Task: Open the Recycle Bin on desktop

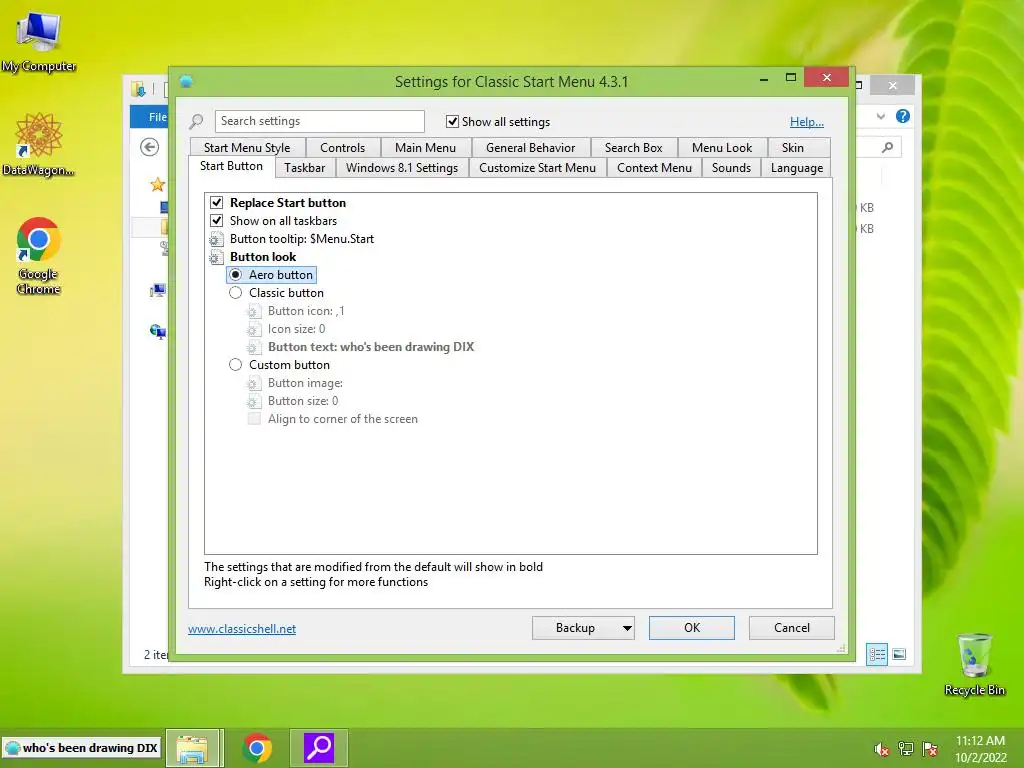Action: click(x=974, y=664)
